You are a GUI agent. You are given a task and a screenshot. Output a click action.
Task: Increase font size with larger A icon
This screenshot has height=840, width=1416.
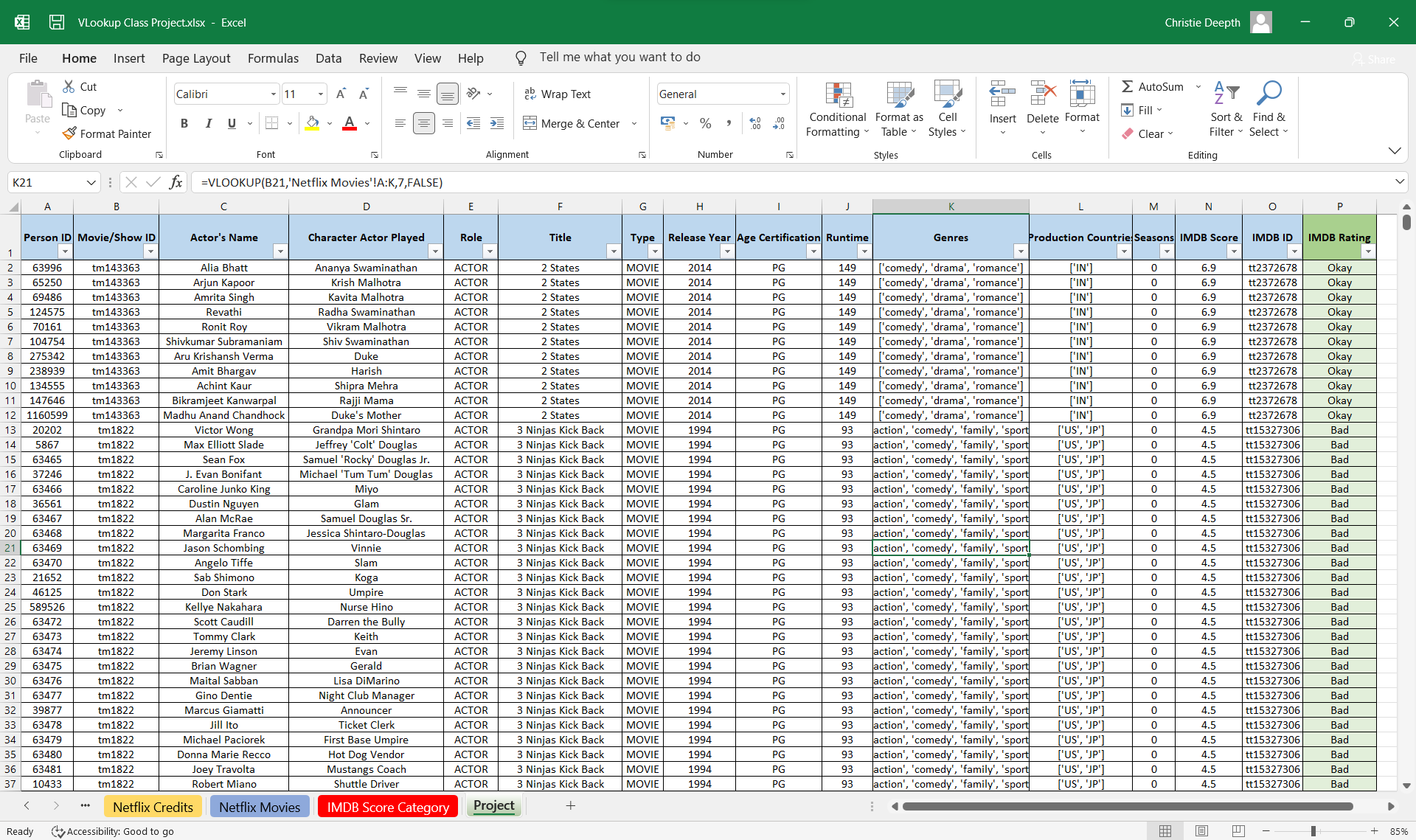[341, 94]
